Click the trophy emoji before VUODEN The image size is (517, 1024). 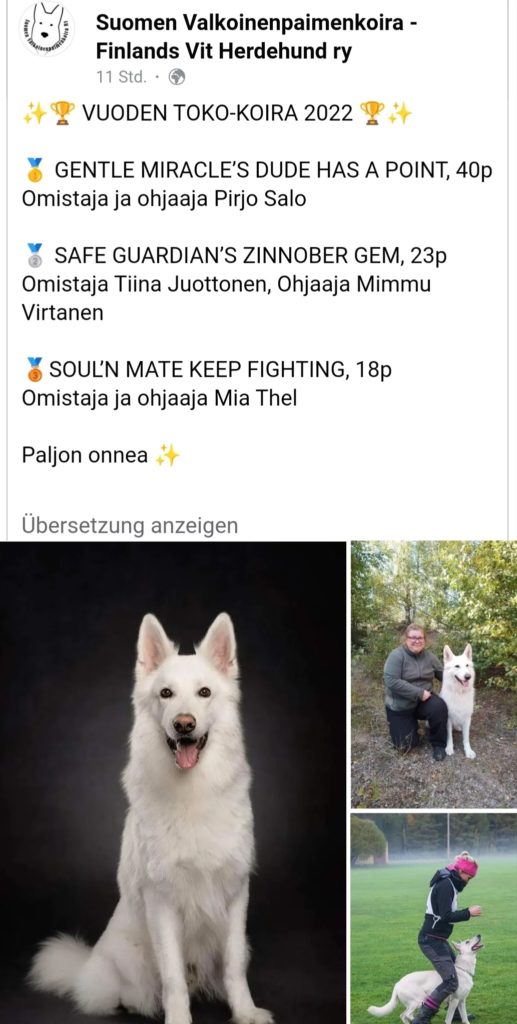click(63, 114)
